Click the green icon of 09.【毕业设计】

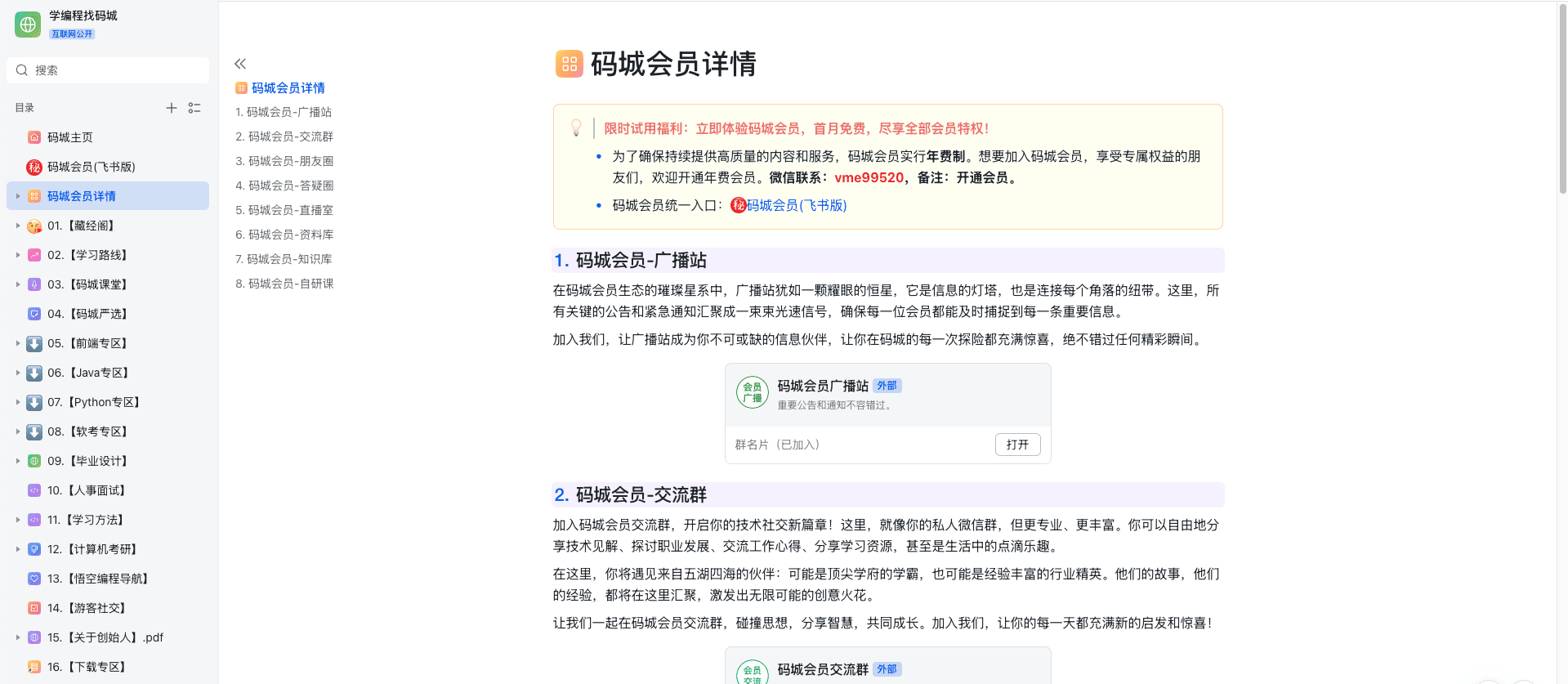coord(34,461)
